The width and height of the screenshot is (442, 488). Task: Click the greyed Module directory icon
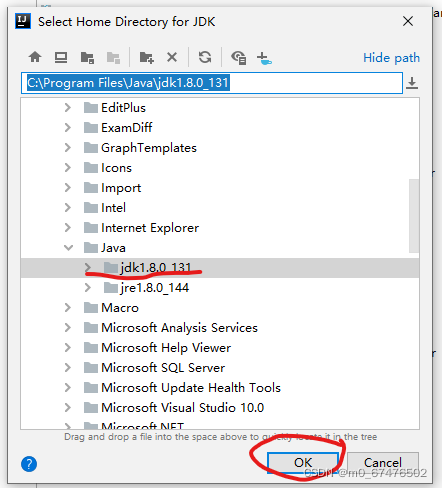point(113,57)
